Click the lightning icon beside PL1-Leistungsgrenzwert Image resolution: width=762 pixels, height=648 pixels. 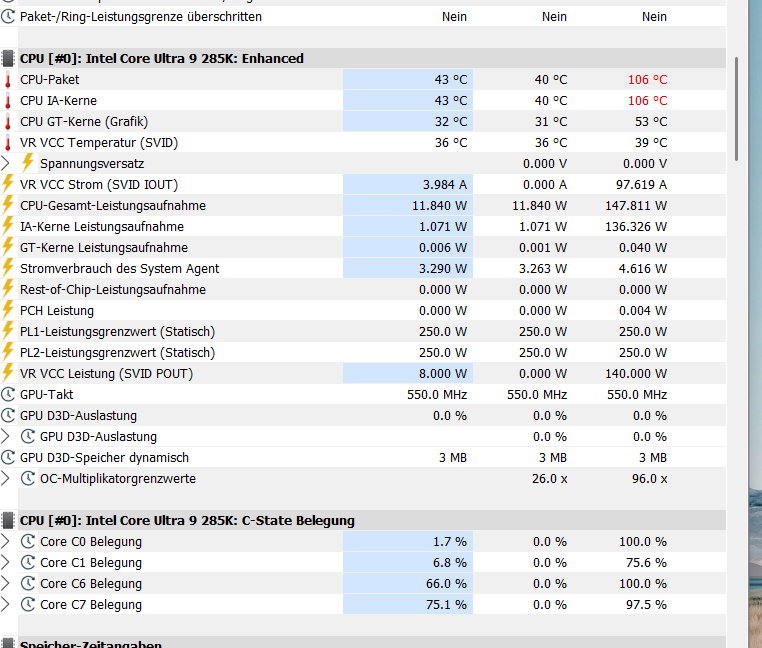tap(8, 331)
